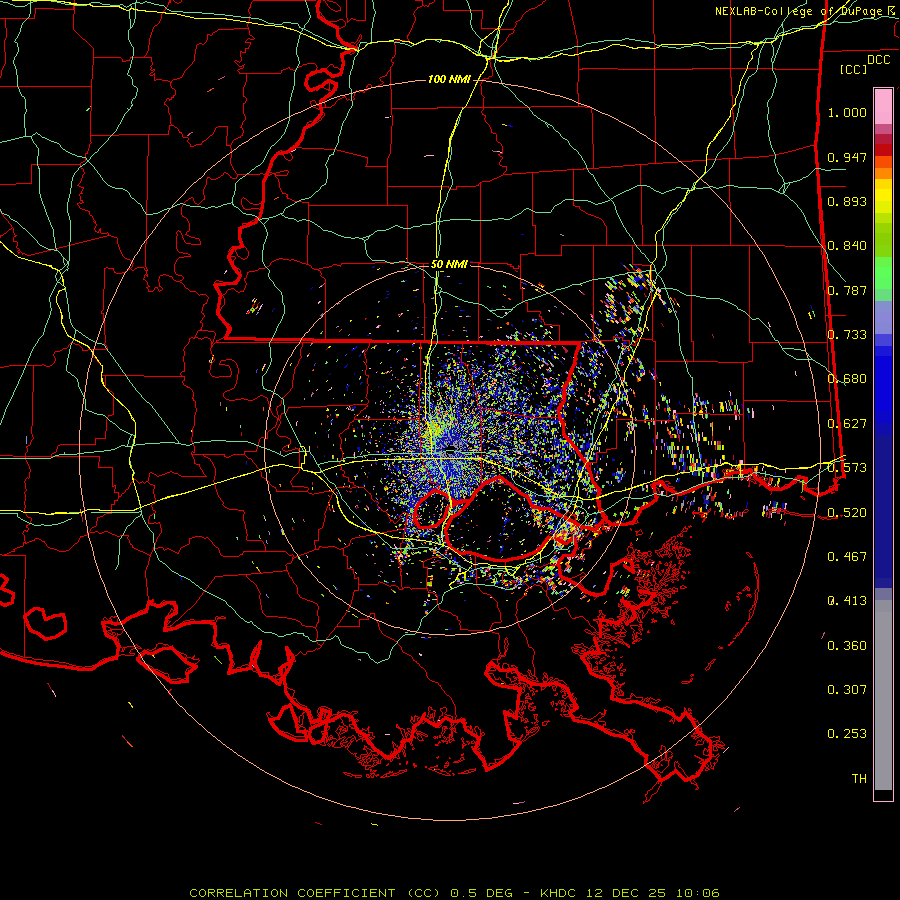900x900 pixels.
Task: Click the 0.733 scale value
Action: pyautogui.click(x=847, y=335)
